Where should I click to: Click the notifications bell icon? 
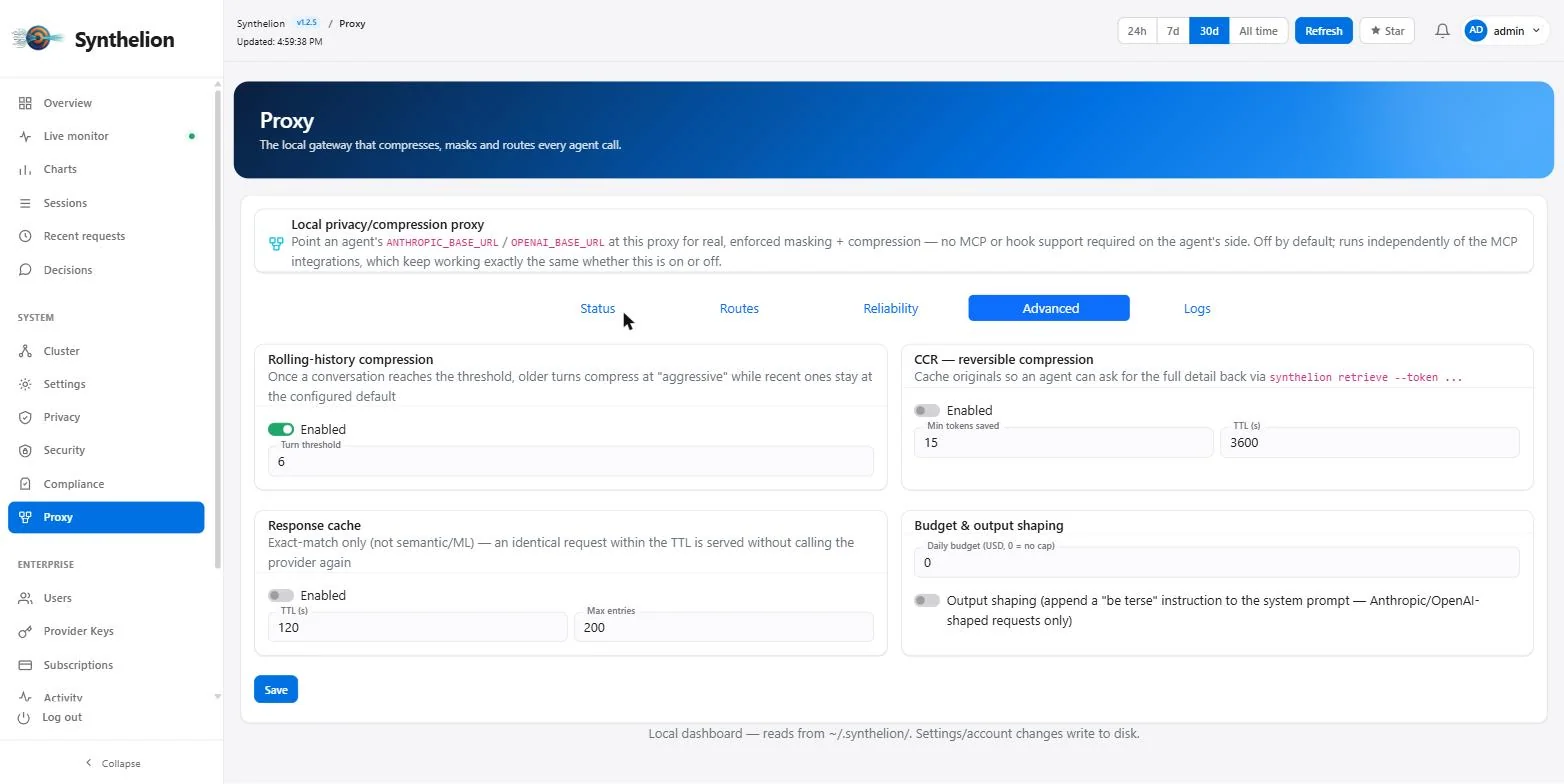tap(1442, 31)
